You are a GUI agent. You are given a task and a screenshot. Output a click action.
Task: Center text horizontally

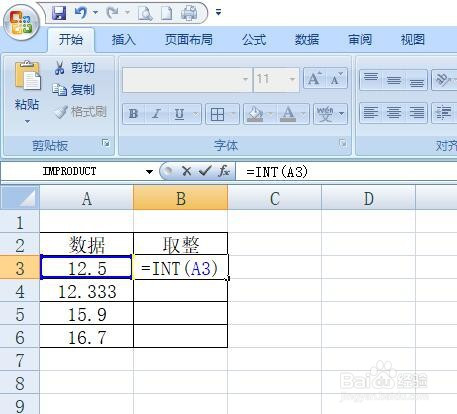394,113
